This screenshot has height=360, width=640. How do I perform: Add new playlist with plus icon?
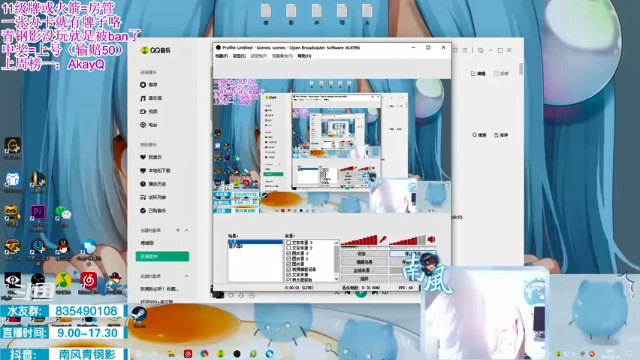(x=178, y=230)
